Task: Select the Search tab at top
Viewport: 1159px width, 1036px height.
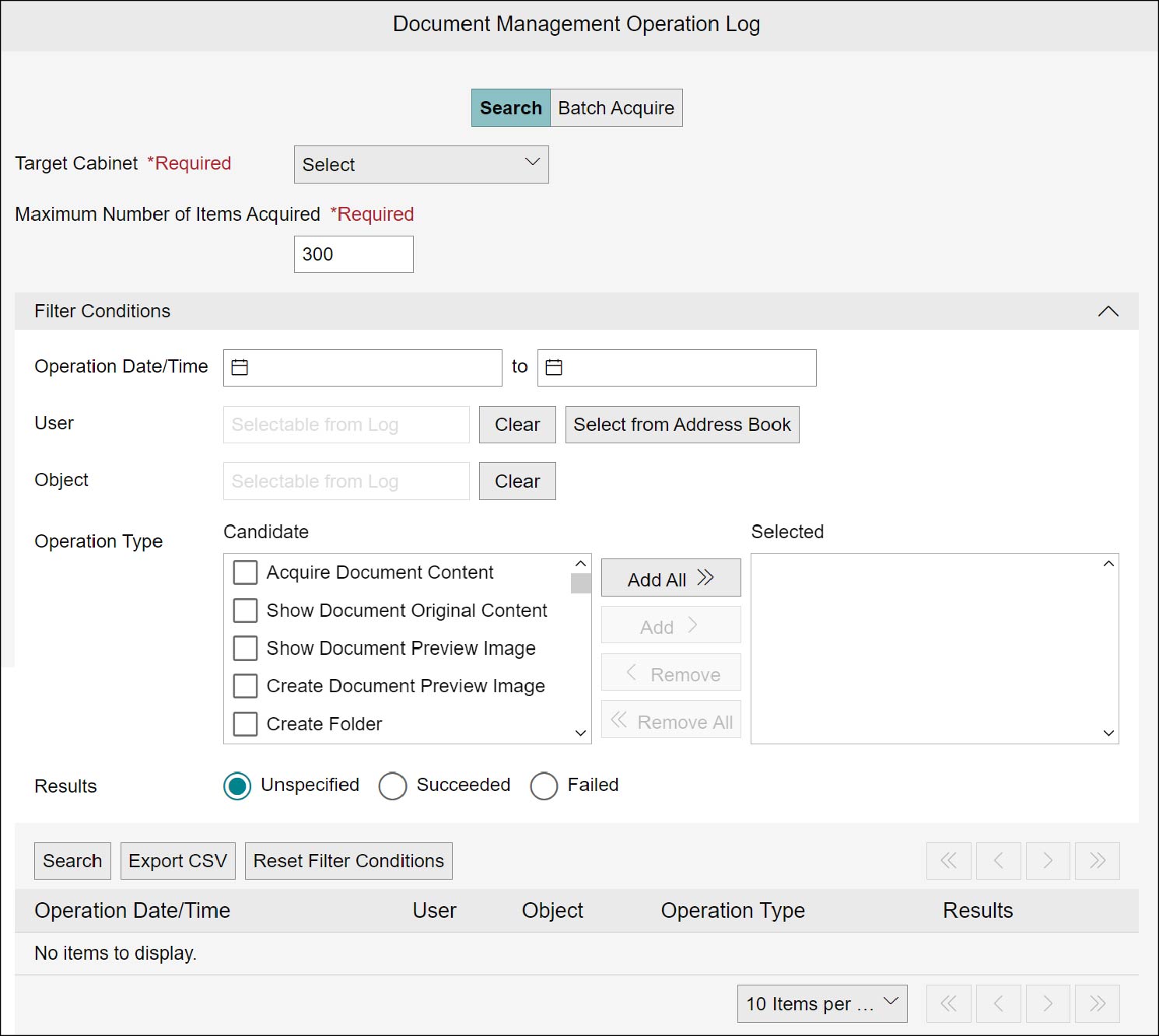Action: click(510, 108)
